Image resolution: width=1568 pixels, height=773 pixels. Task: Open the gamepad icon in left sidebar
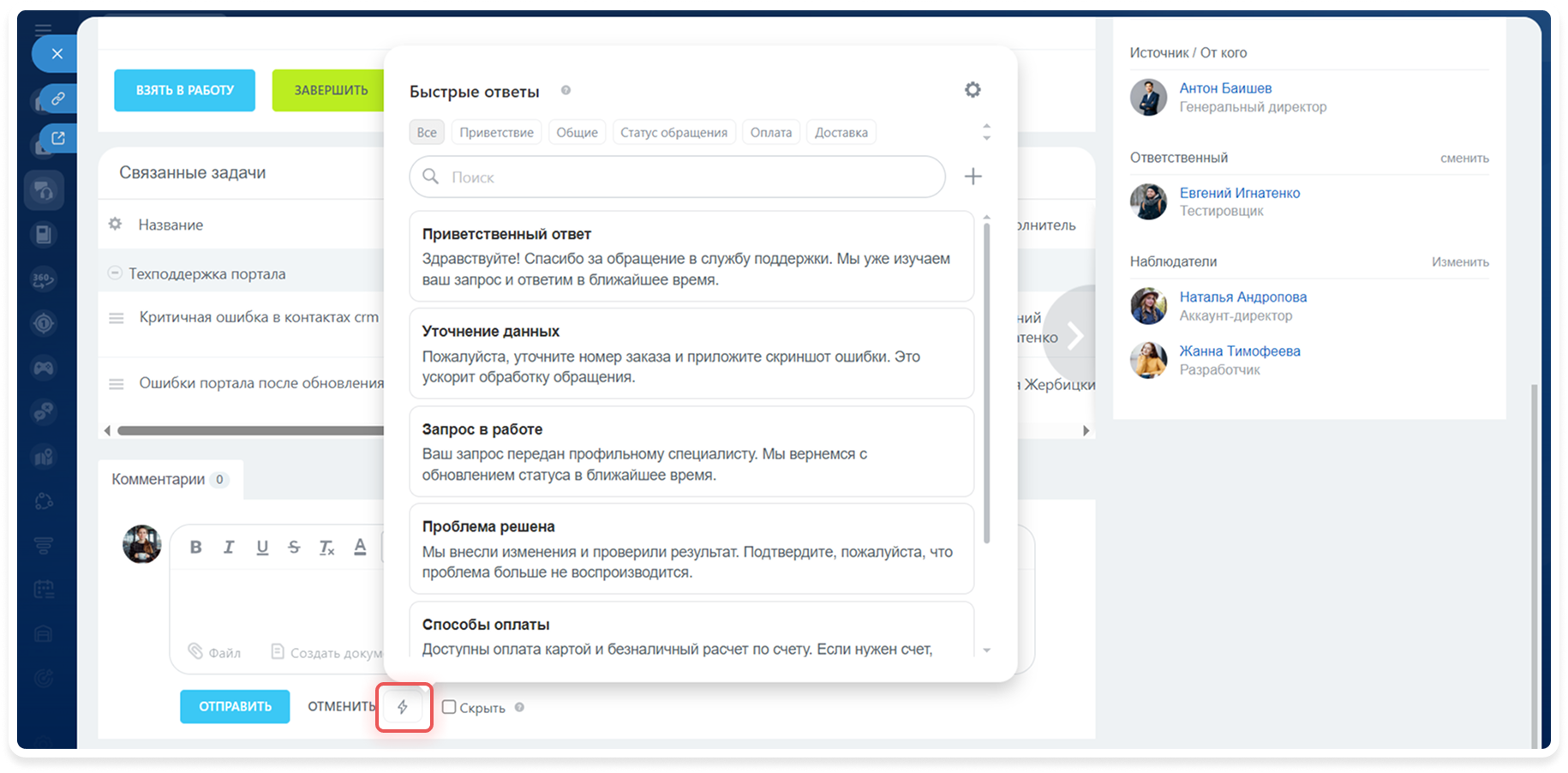[x=44, y=368]
